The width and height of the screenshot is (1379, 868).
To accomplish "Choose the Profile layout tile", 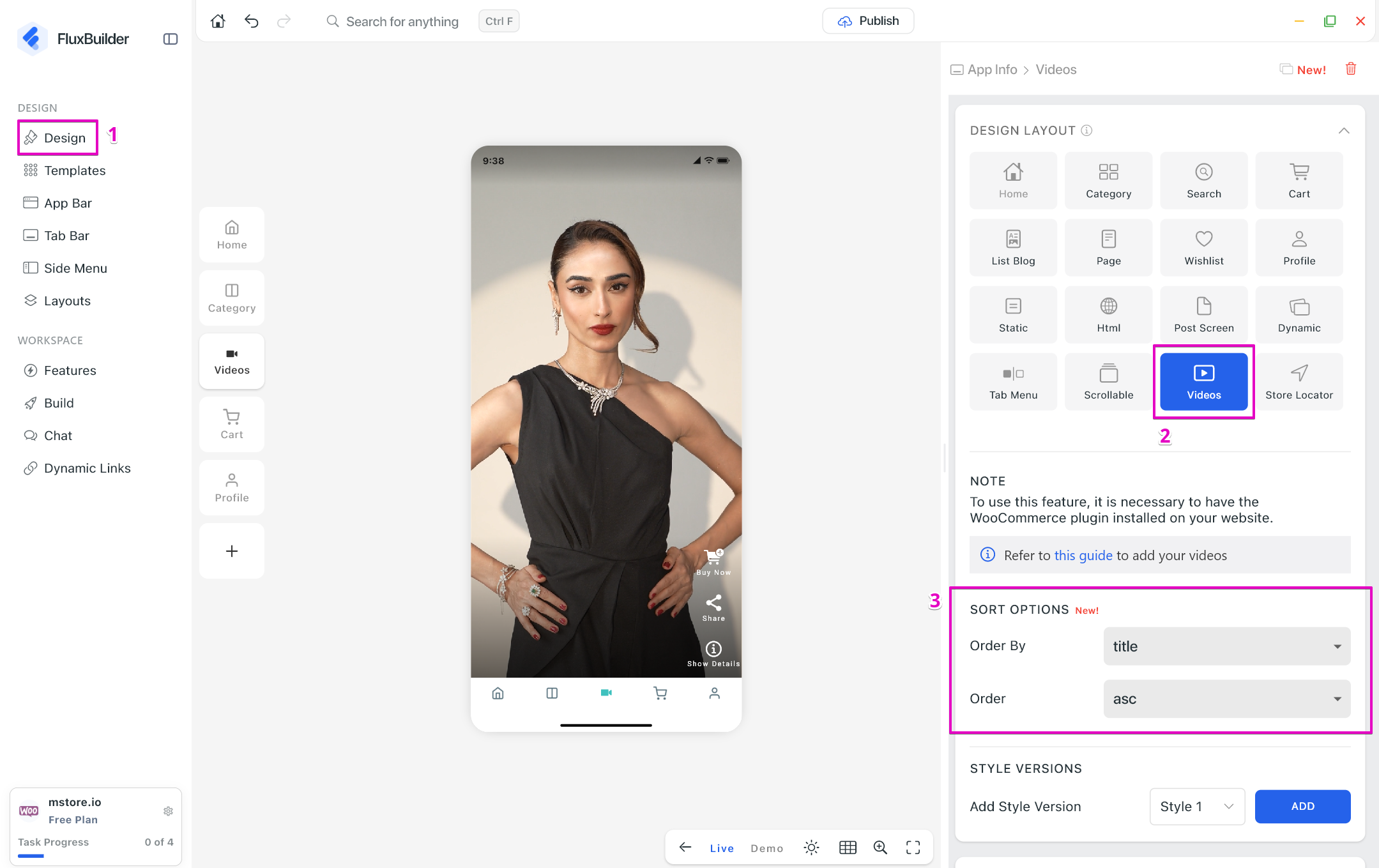I will [1299, 247].
